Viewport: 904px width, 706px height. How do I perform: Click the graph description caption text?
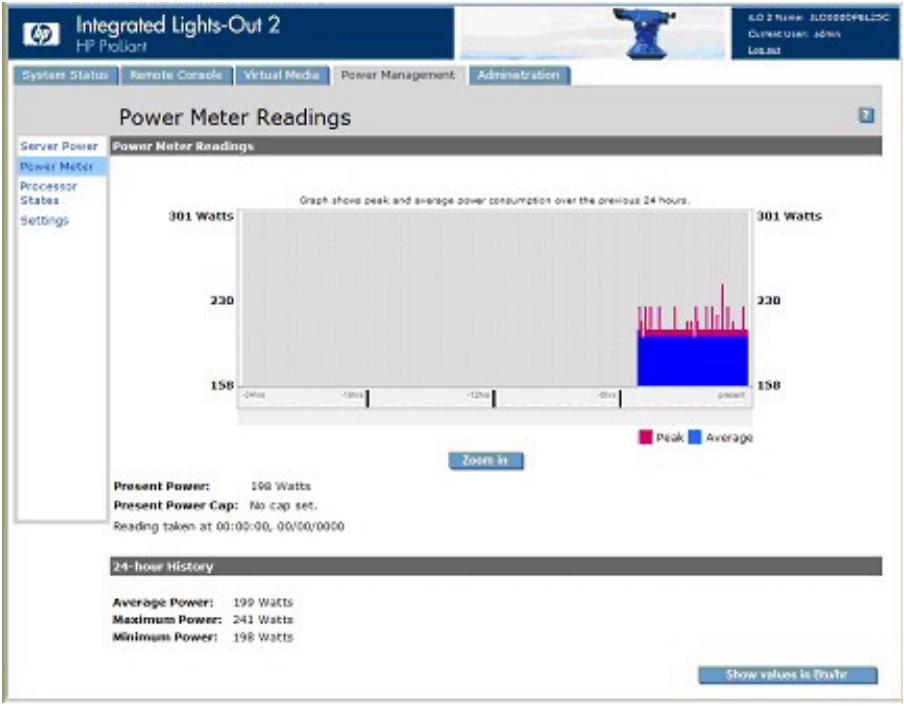pyautogui.click(x=494, y=201)
